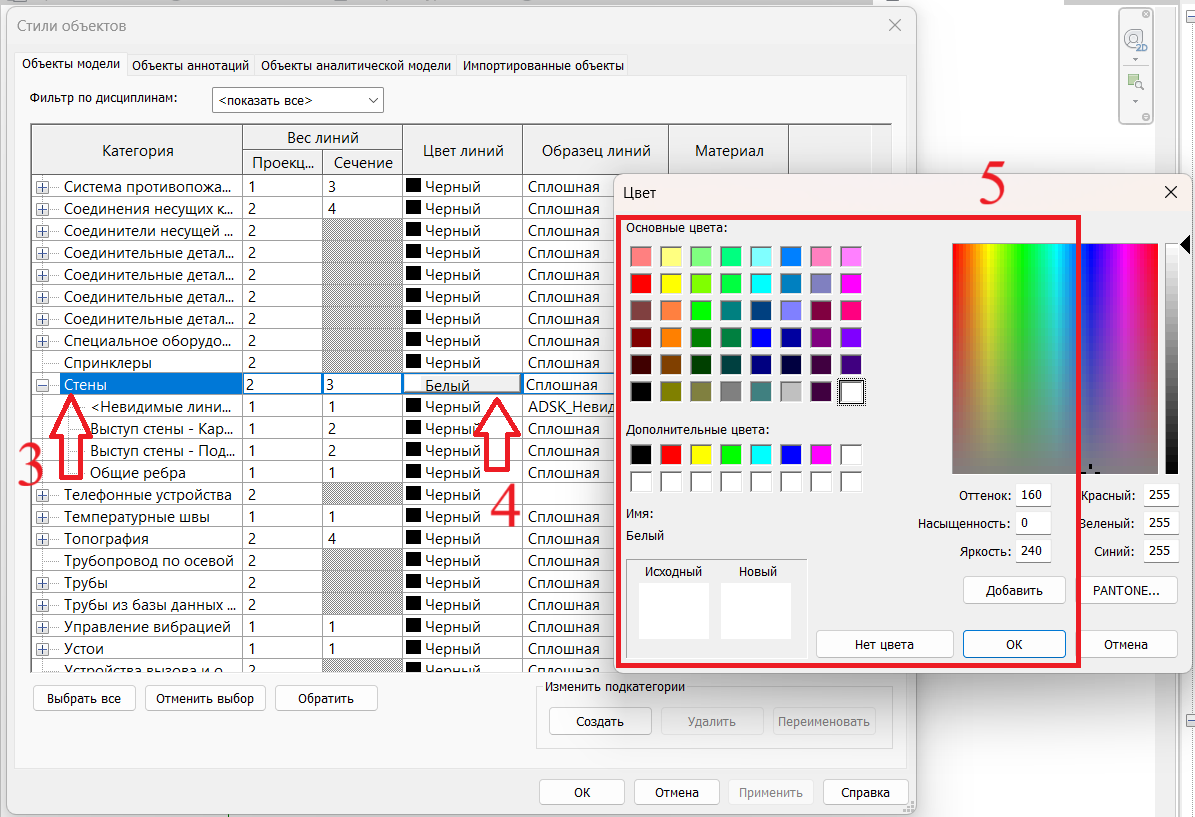Image resolution: width=1195 pixels, height=817 pixels.
Task: Pick the black basic color swatch
Action: point(641,392)
